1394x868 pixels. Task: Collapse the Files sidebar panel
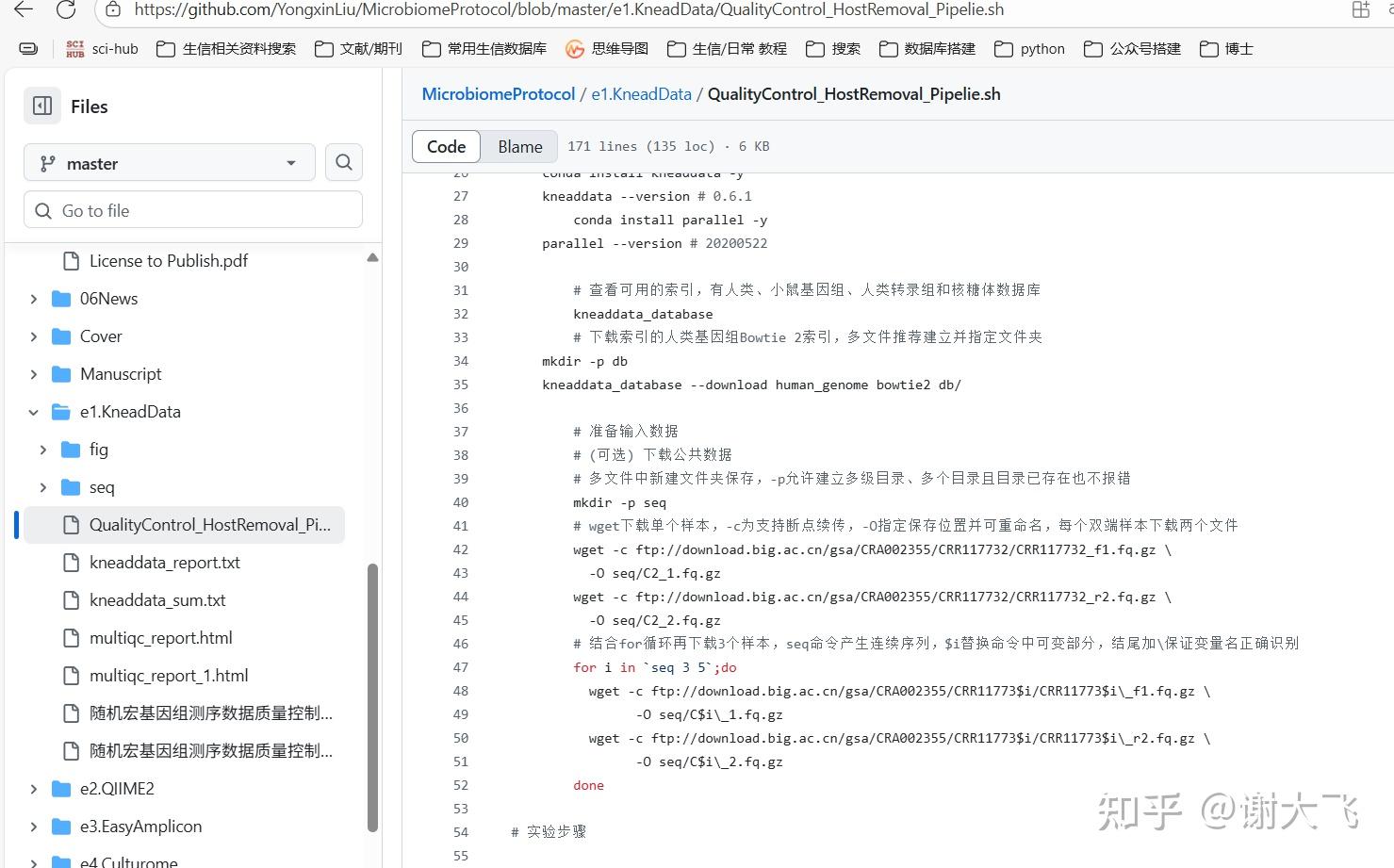click(x=41, y=106)
